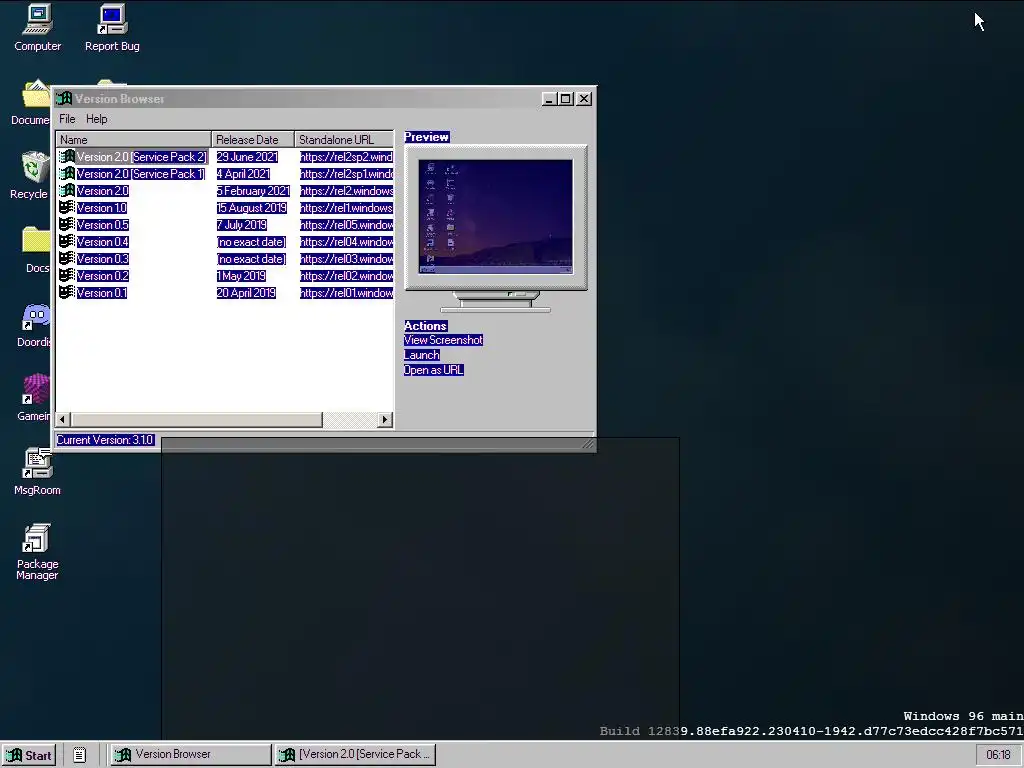Open the Start menu
1024x768 pixels.
[29, 755]
